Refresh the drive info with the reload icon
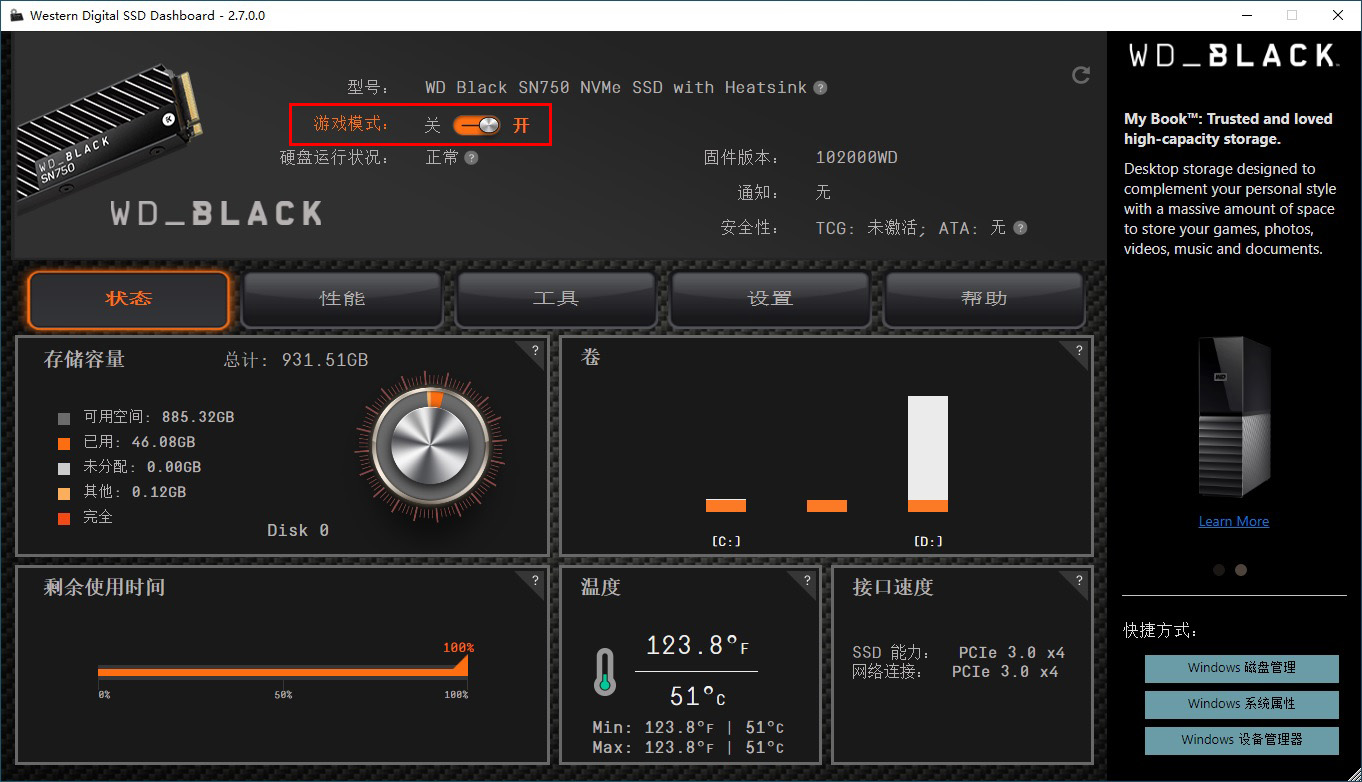1362x782 pixels. (x=1080, y=75)
